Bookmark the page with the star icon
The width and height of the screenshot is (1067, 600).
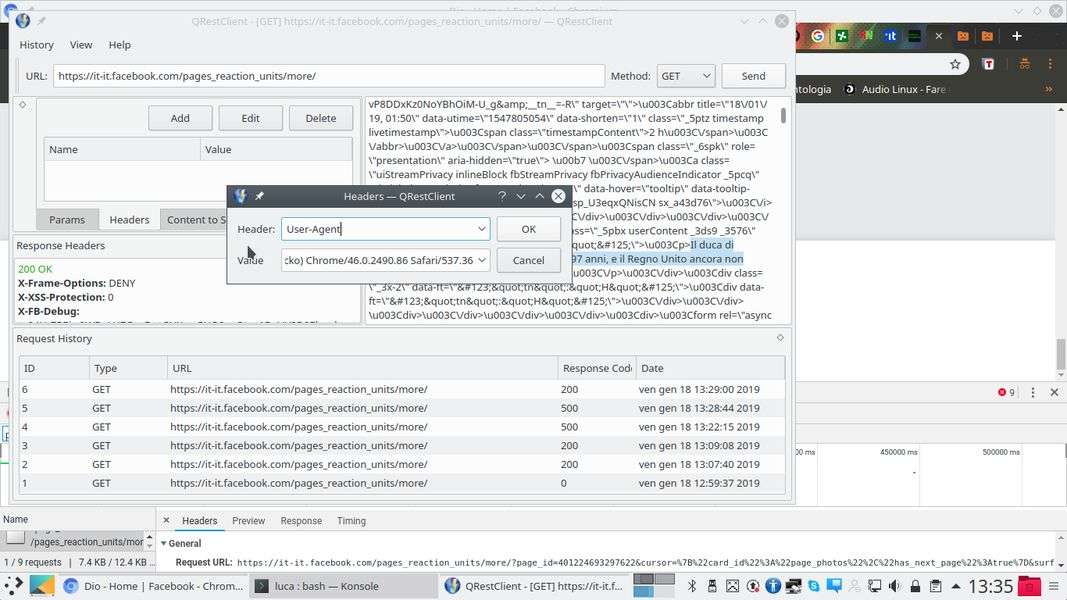click(955, 64)
